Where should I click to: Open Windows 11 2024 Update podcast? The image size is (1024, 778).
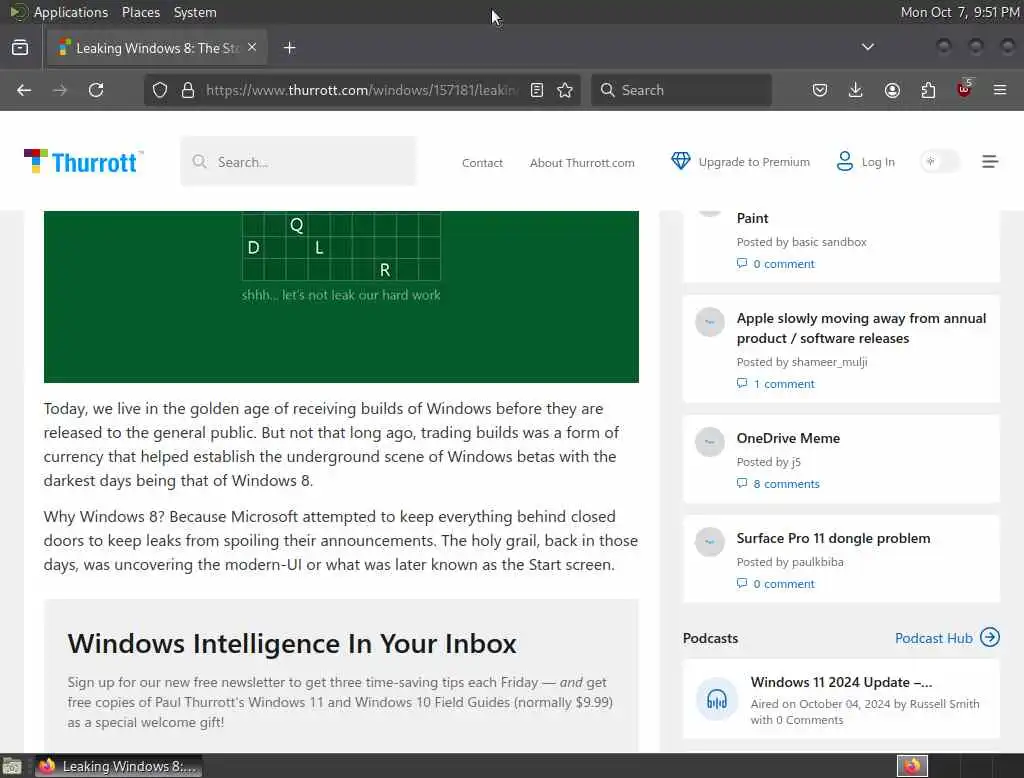841,682
